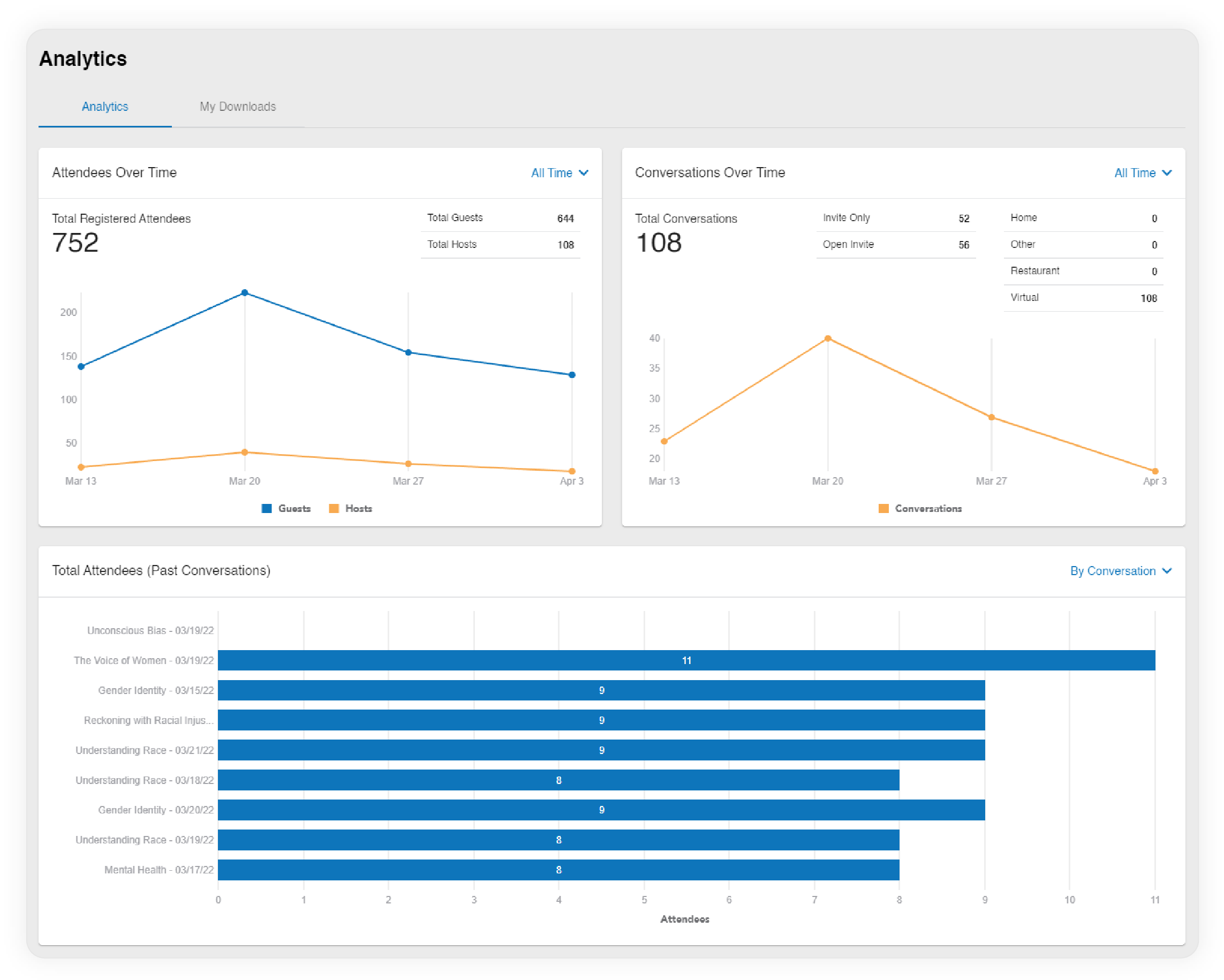
Task: Click the Conversations point at Mar 13
Action: pos(664,441)
